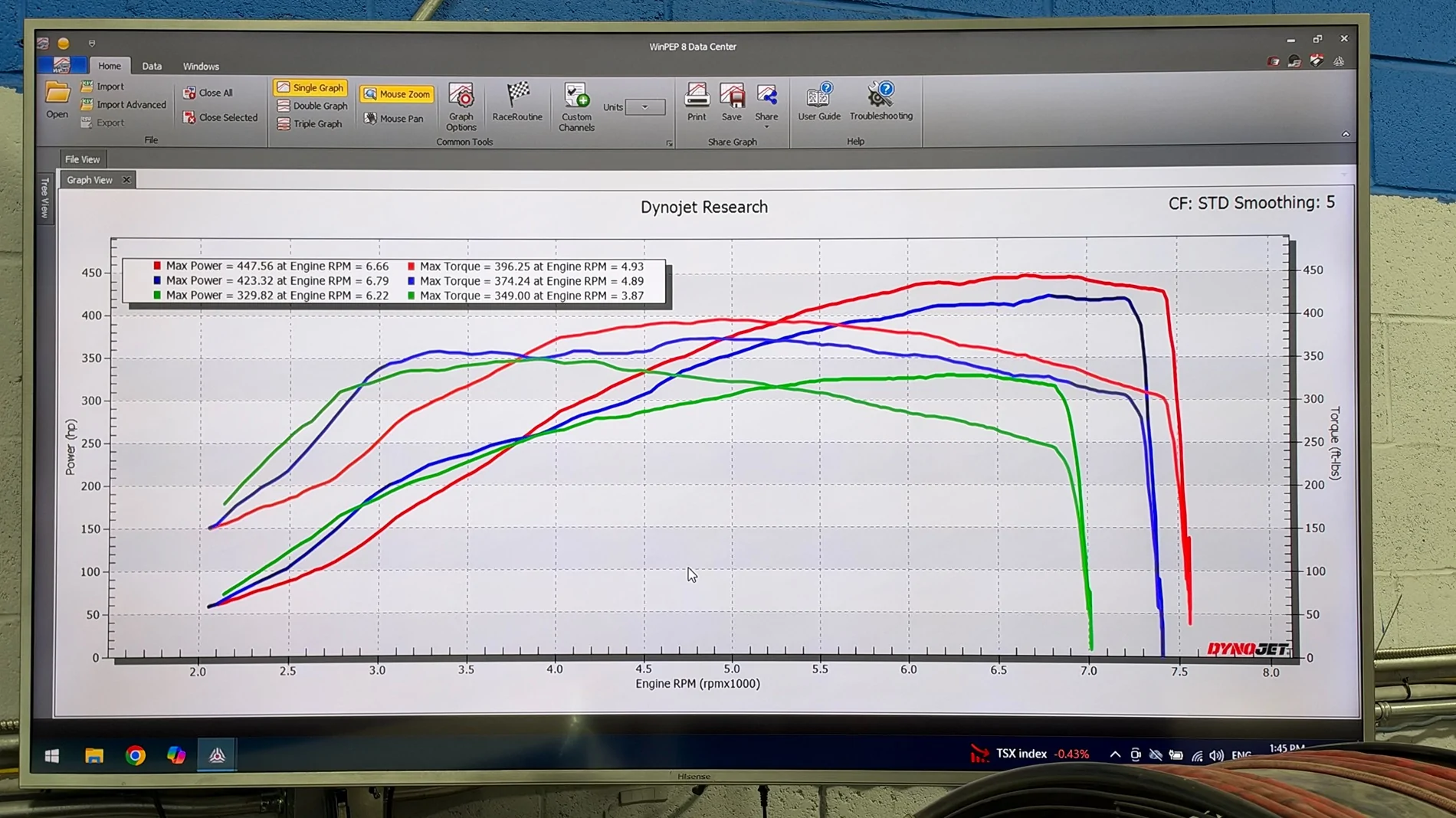
Task: Enable Mouse Pan mode
Action: [393, 118]
